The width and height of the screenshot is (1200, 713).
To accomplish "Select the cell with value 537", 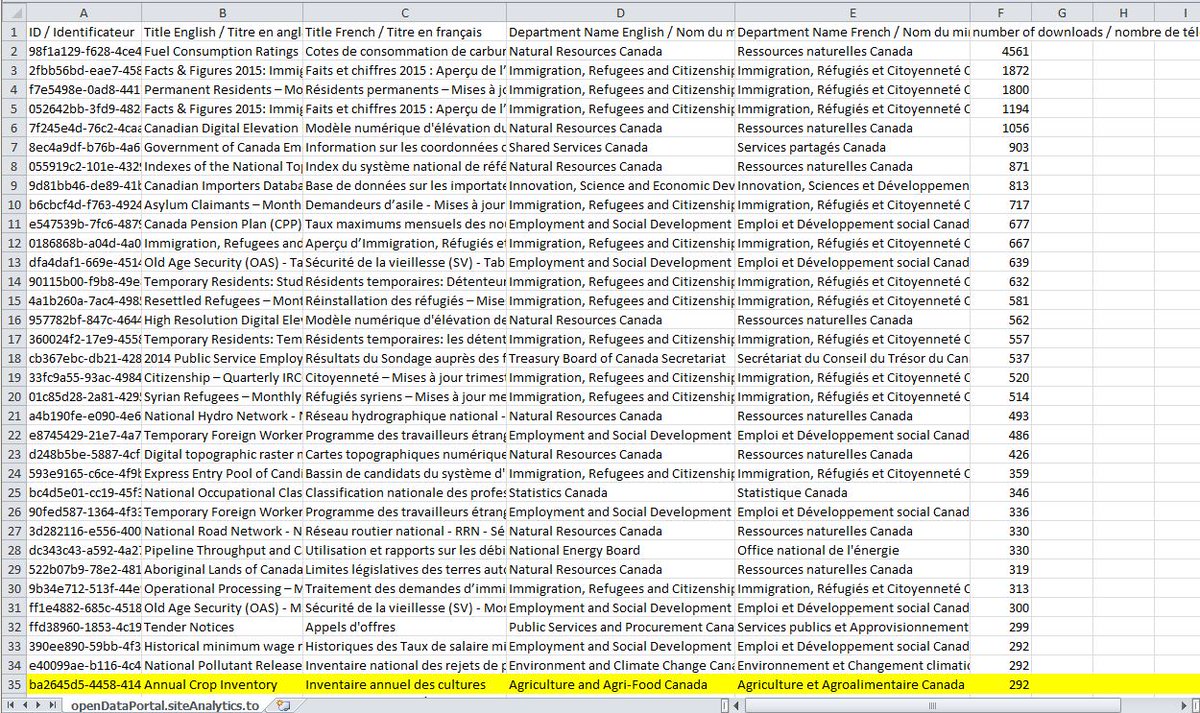I will (x=1001, y=358).
